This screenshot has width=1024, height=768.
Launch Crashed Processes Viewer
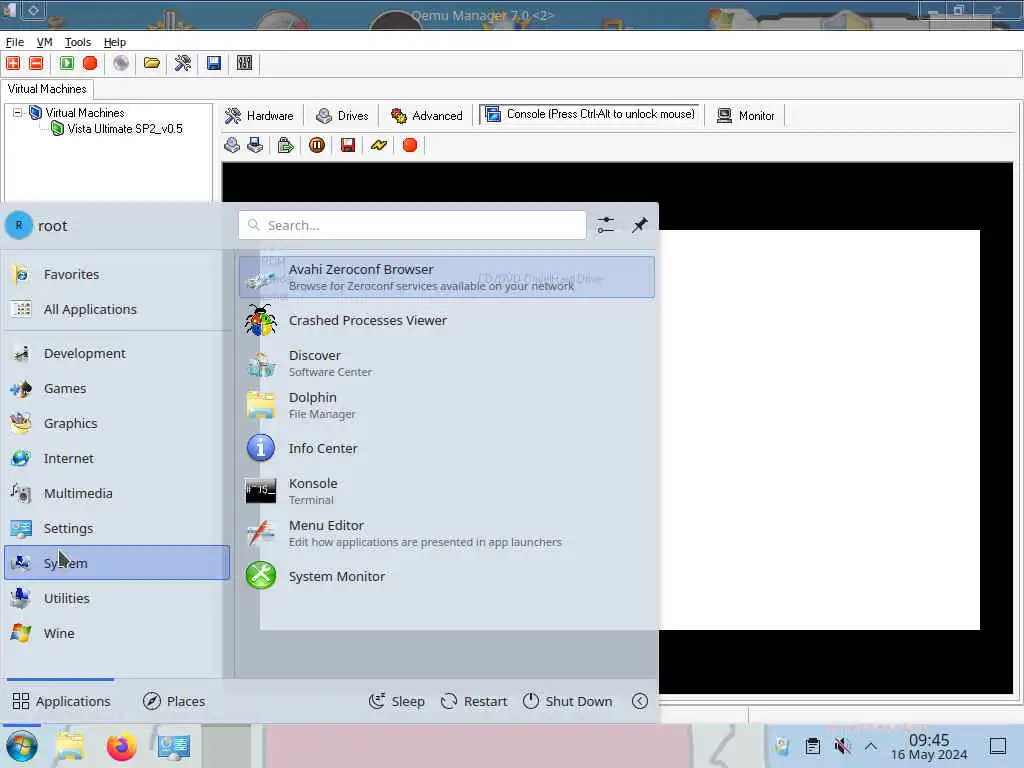coord(447,321)
